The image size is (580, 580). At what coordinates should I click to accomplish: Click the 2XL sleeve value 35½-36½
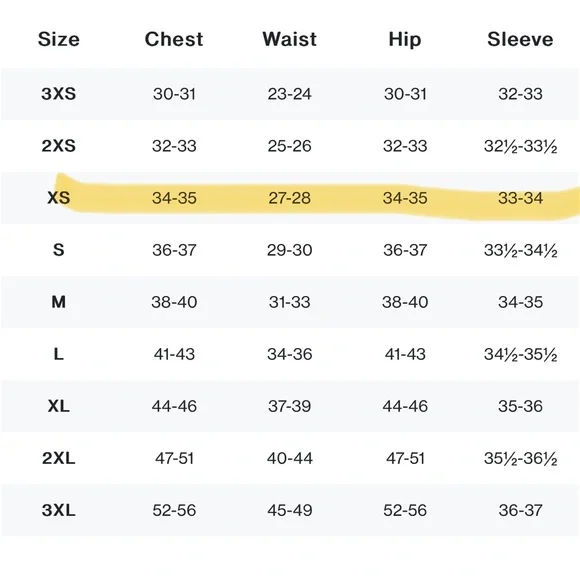(x=520, y=459)
